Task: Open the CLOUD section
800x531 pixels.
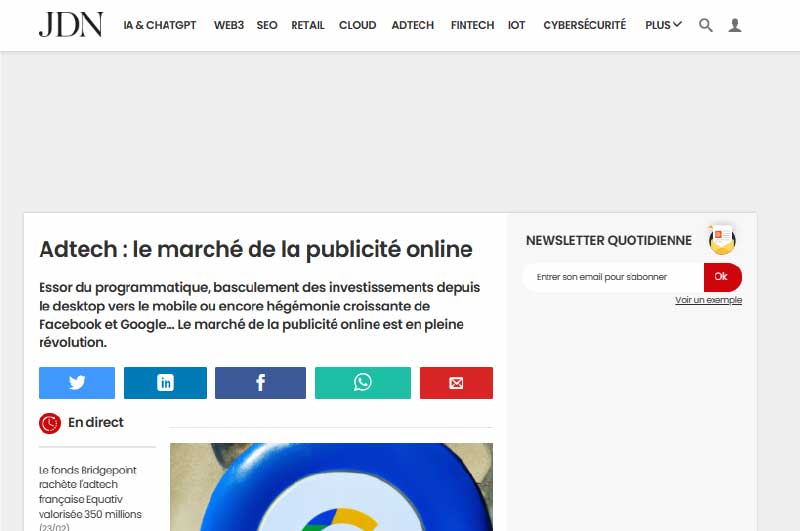Action: pyautogui.click(x=357, y=25)
